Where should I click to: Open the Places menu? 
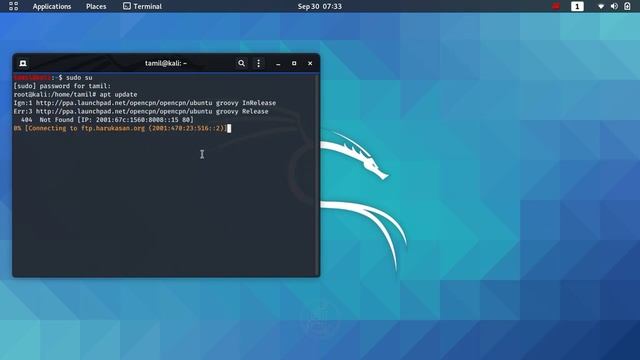point(96,7)
